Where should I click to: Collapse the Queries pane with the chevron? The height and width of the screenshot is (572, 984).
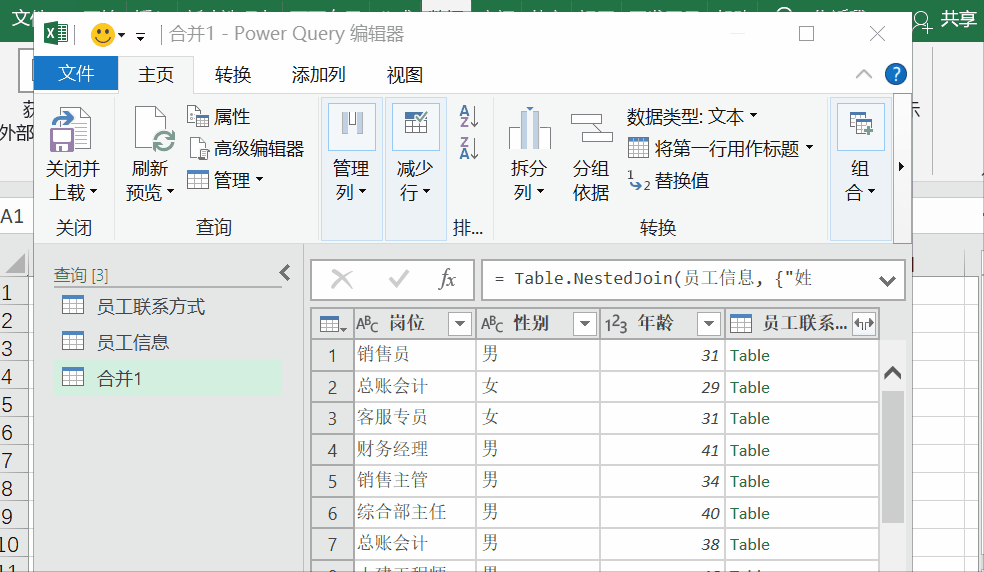click(x=285, y=273)
